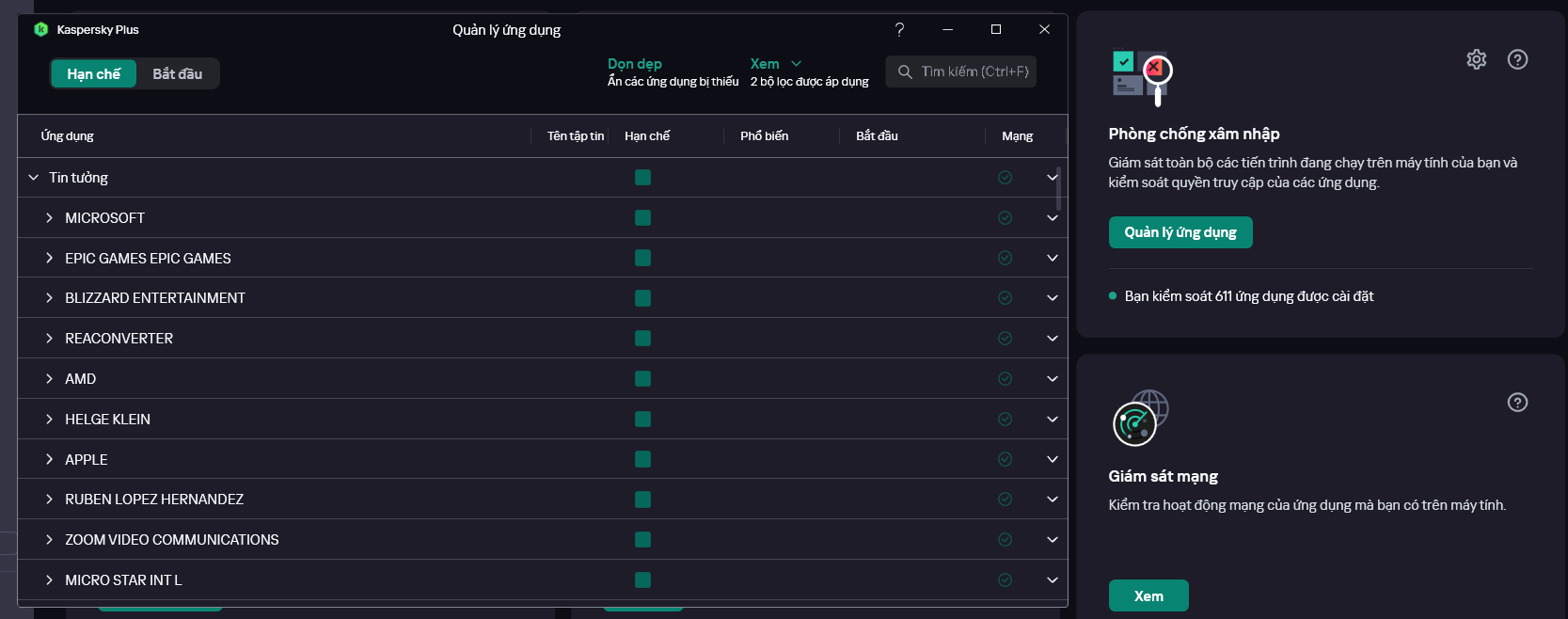Collapse the Tin tưởng group

(x=33, y=178)
